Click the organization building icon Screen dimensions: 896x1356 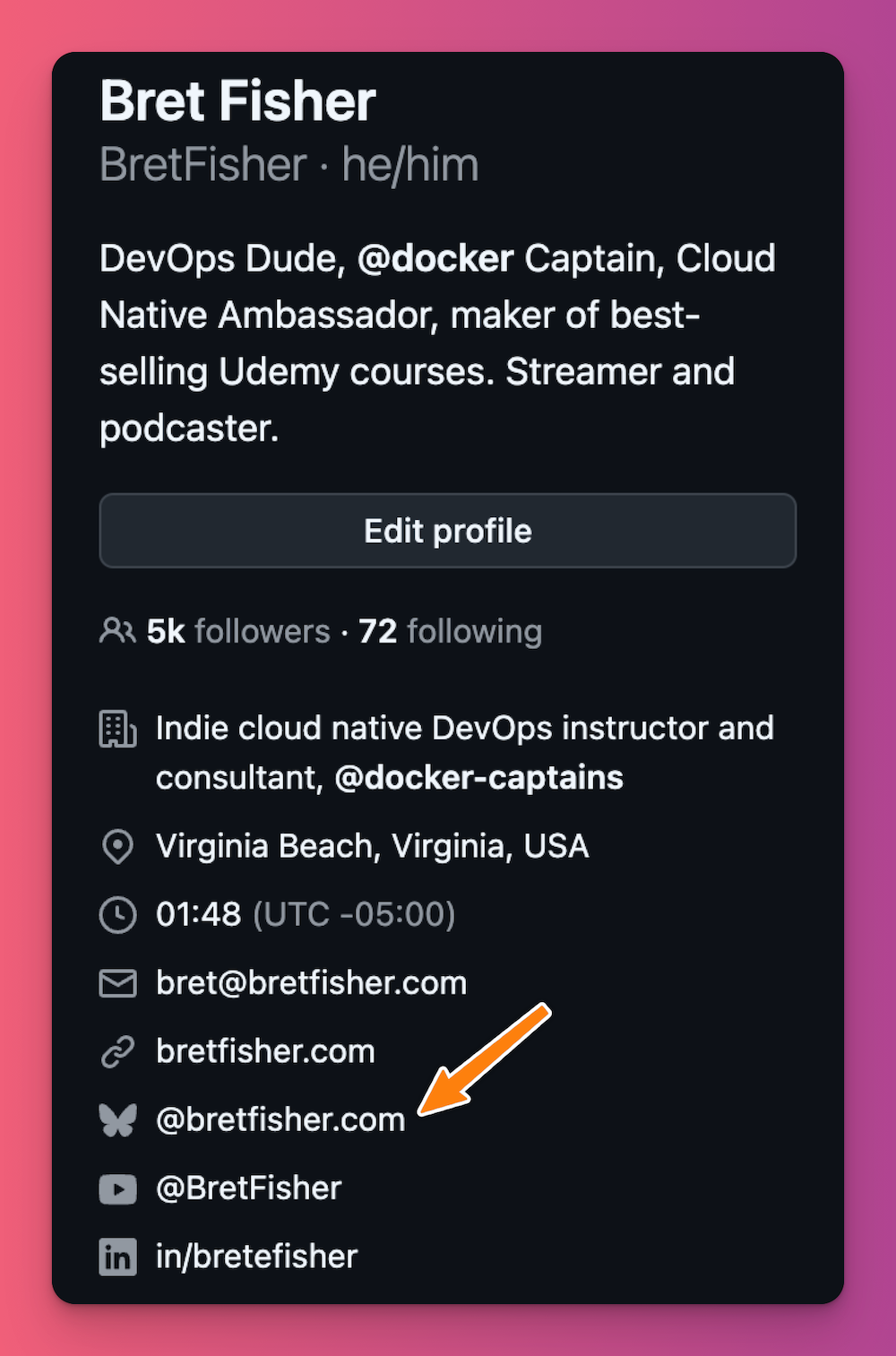click(117, 729)
